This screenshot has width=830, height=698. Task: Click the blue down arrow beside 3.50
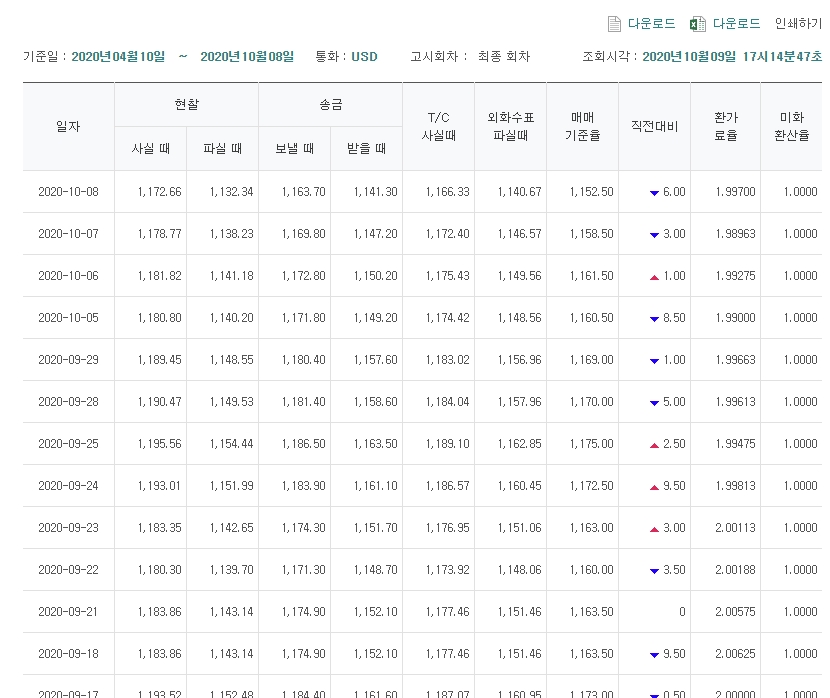[654, 570]
